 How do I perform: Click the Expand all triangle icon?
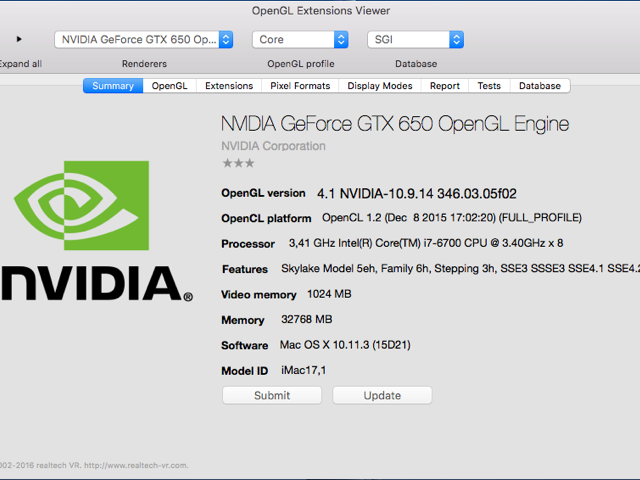tap(19, 39)
